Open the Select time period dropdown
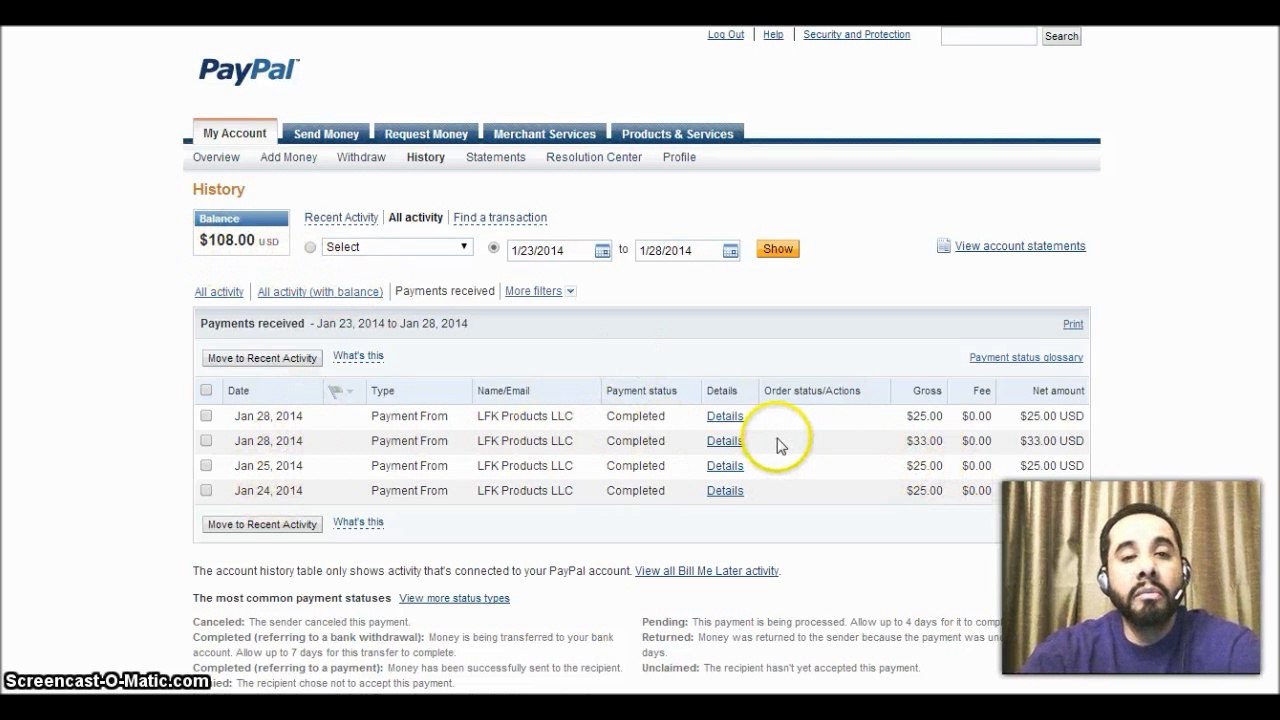 point(397,247)
